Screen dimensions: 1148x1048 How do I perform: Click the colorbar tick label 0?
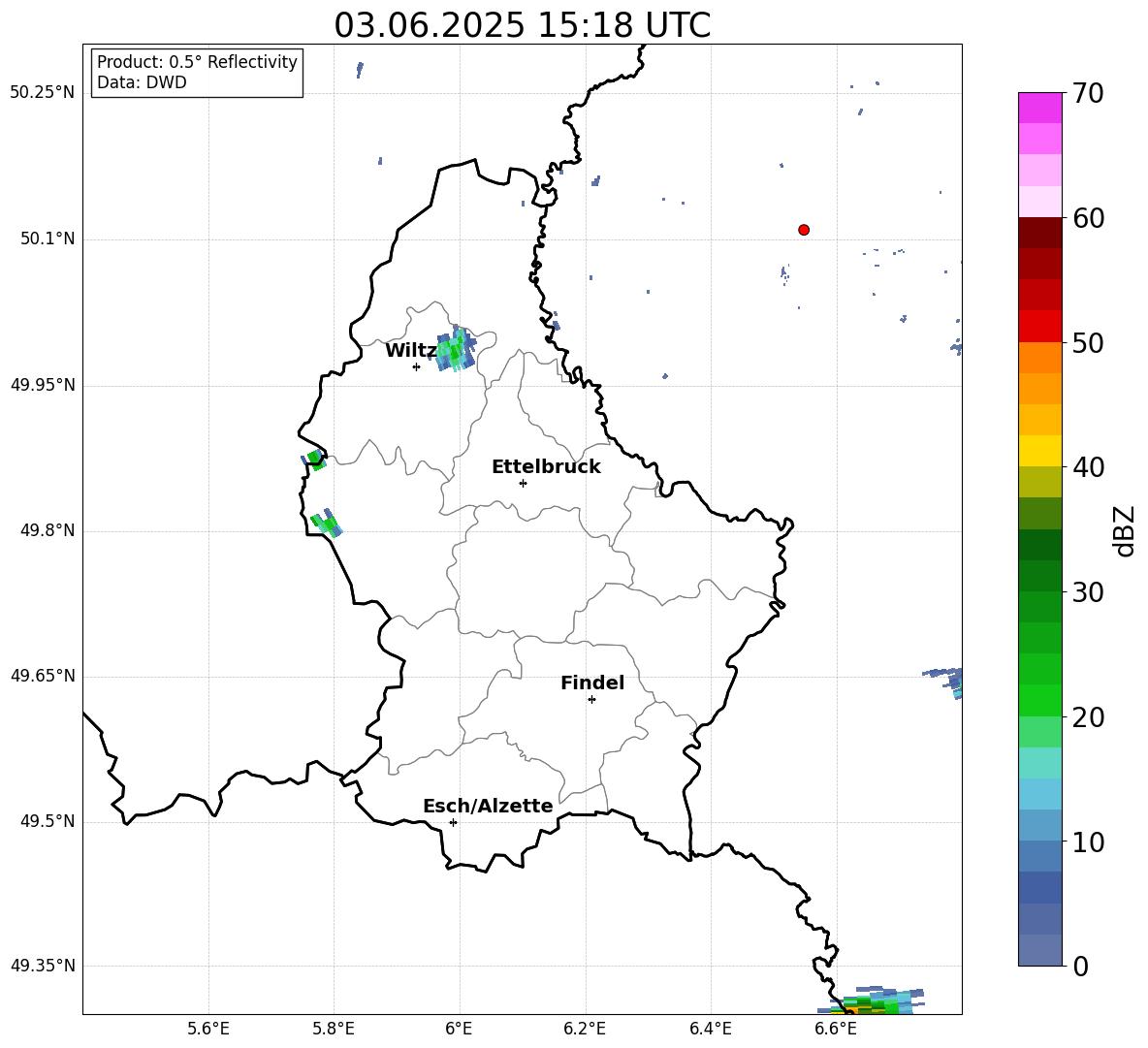point(1080,967)
